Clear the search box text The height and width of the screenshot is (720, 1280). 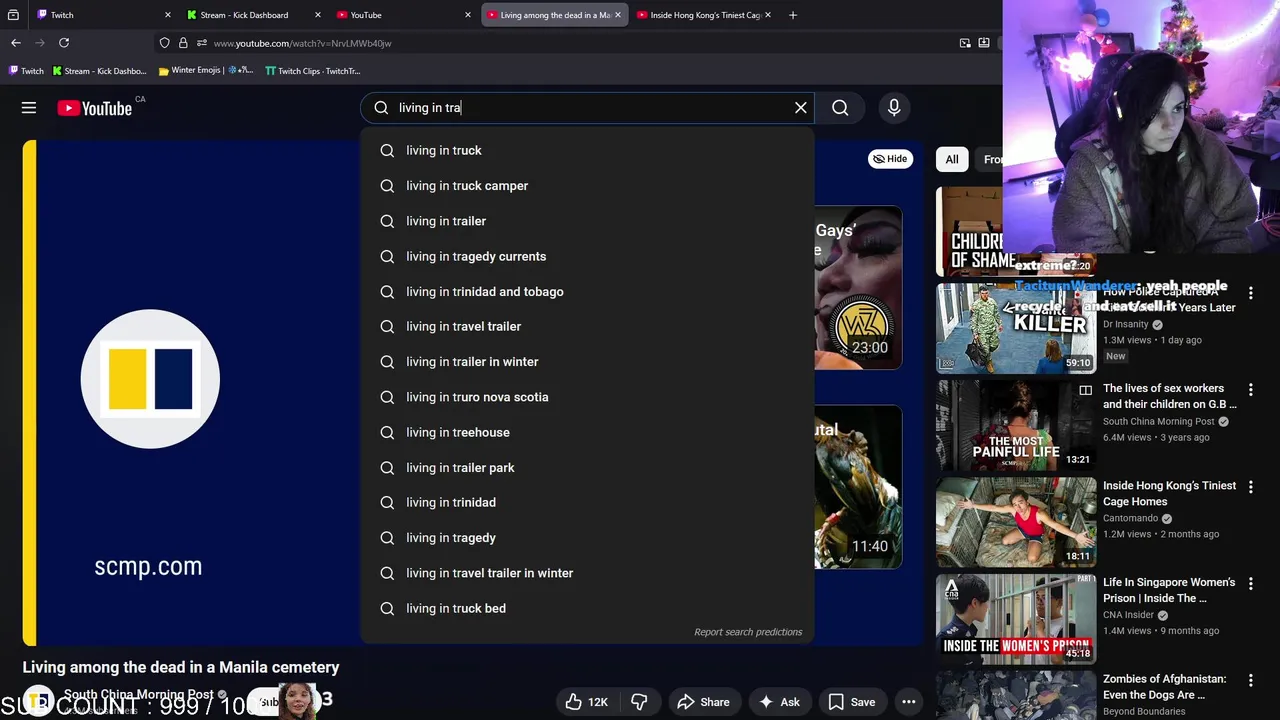800,108
